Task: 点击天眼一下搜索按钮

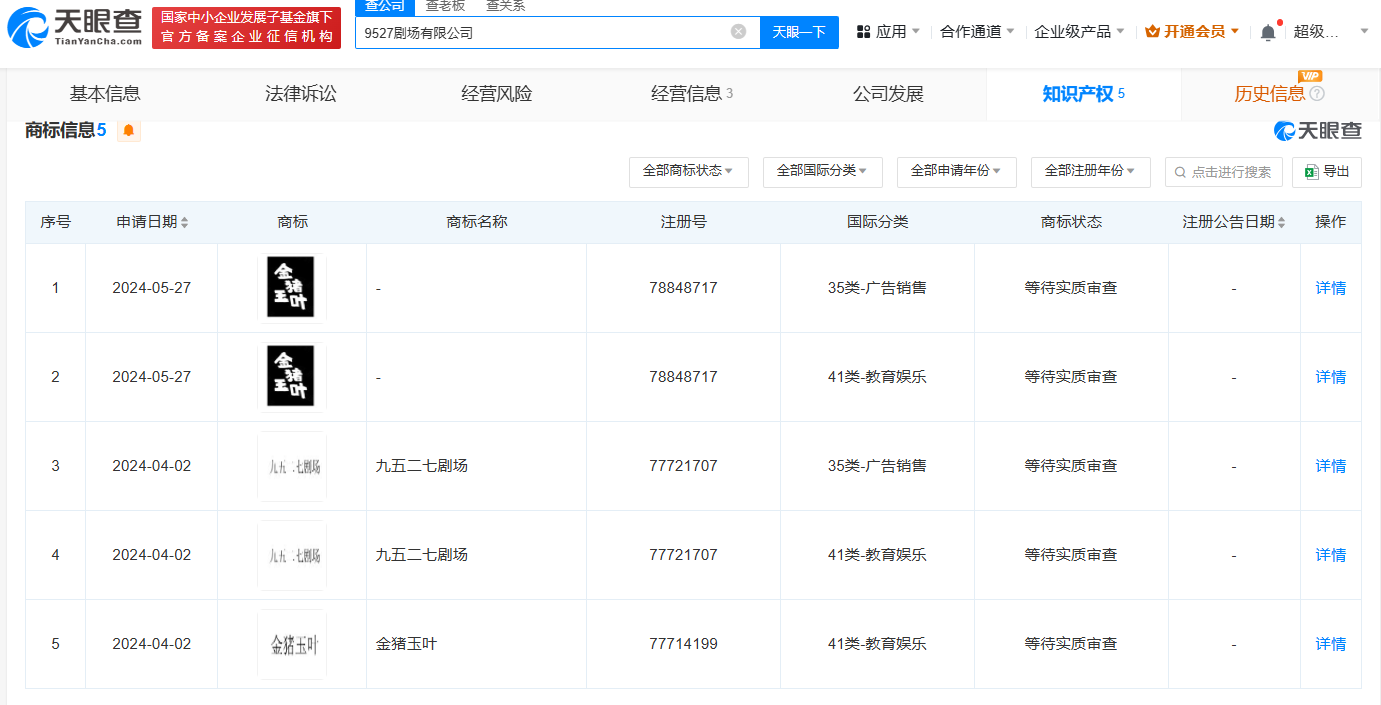Action: (x=798, y=32)
